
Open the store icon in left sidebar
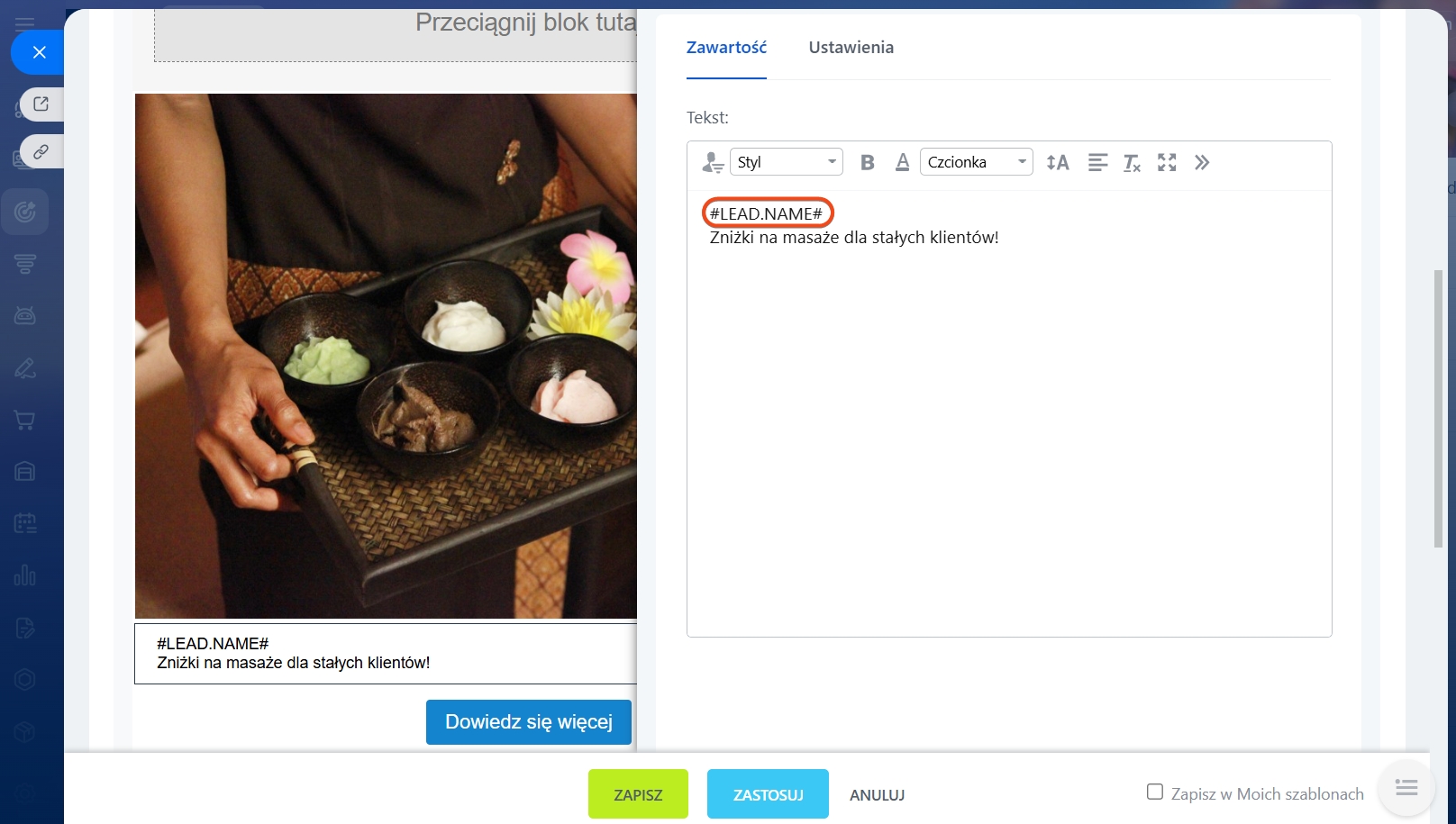point(25,471)
